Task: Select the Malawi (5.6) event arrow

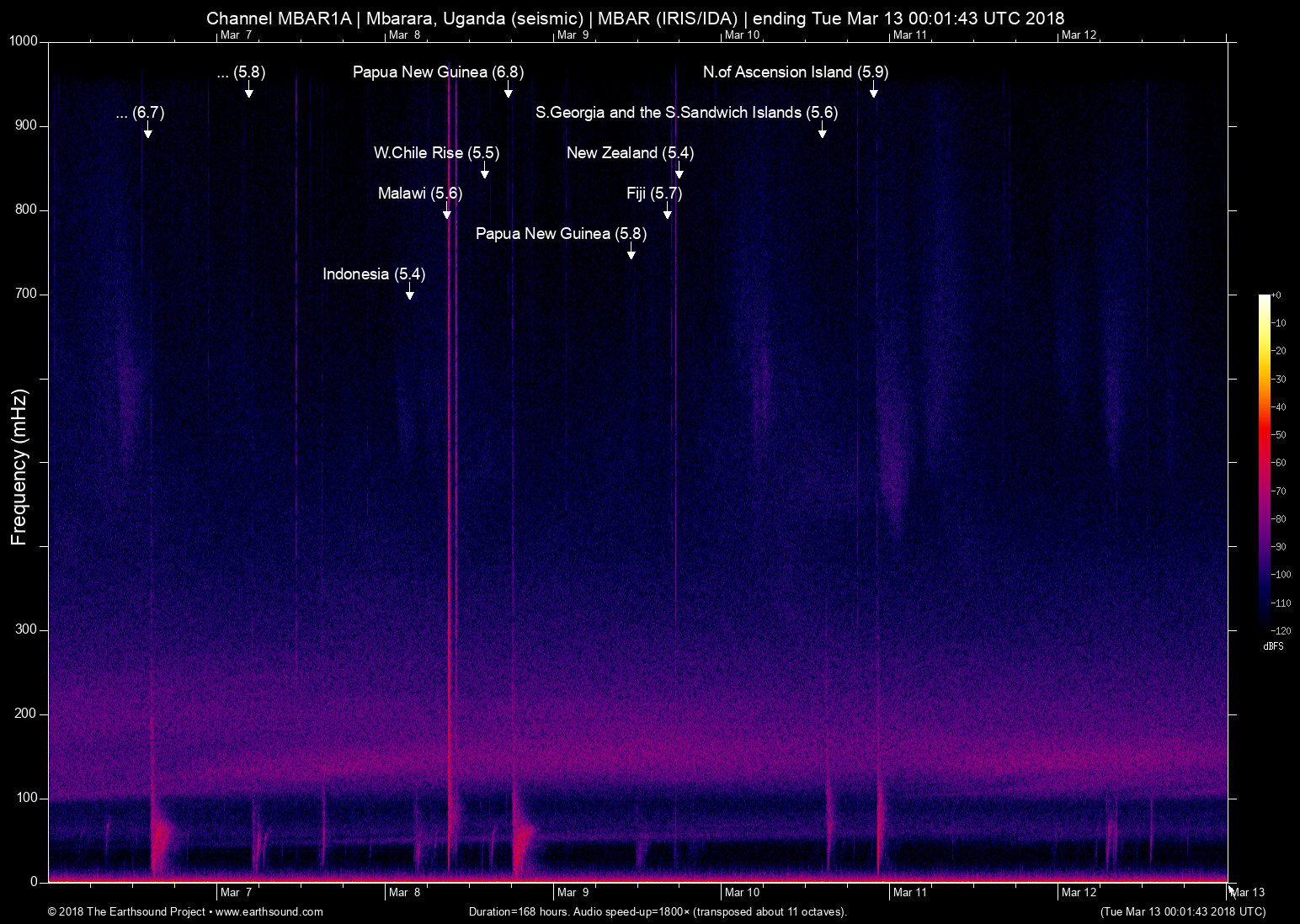Action: click(447, 213)
